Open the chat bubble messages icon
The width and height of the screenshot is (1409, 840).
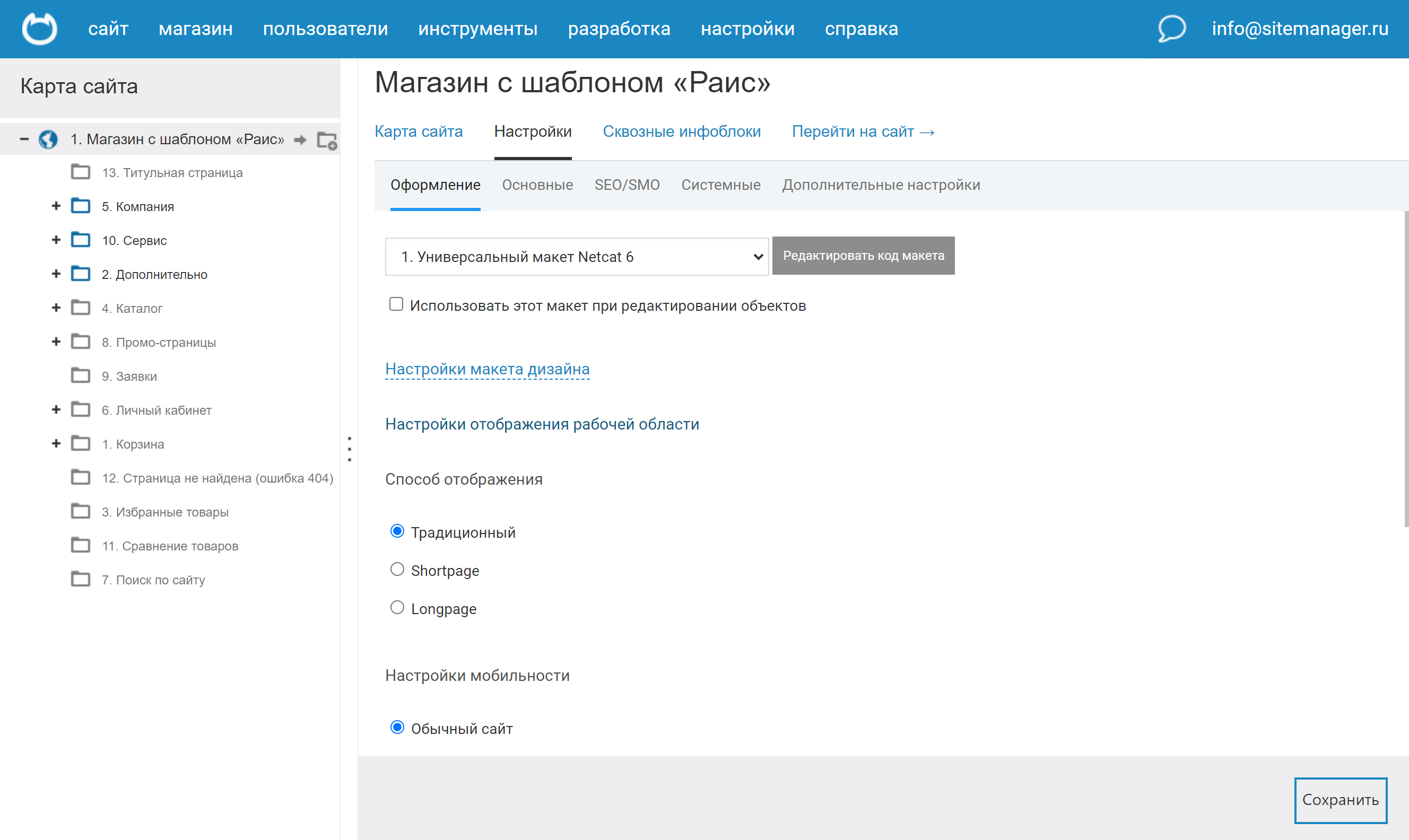click(1171, 28)
